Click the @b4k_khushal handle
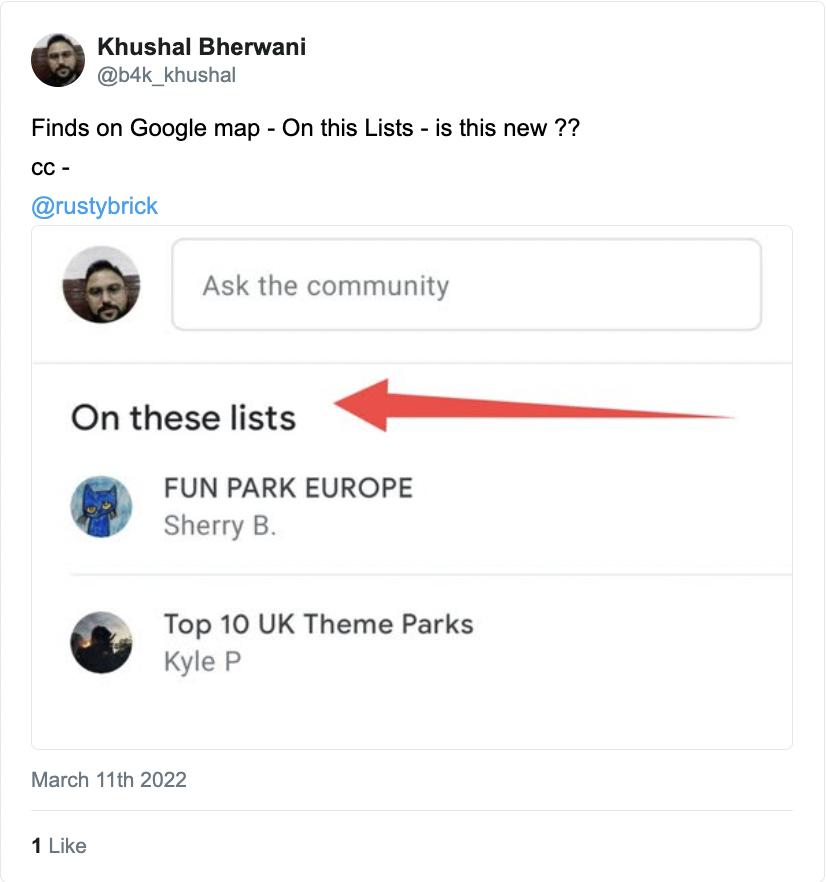Image resolution: width=826 pixels, height=882 pixels. (167, 75)
